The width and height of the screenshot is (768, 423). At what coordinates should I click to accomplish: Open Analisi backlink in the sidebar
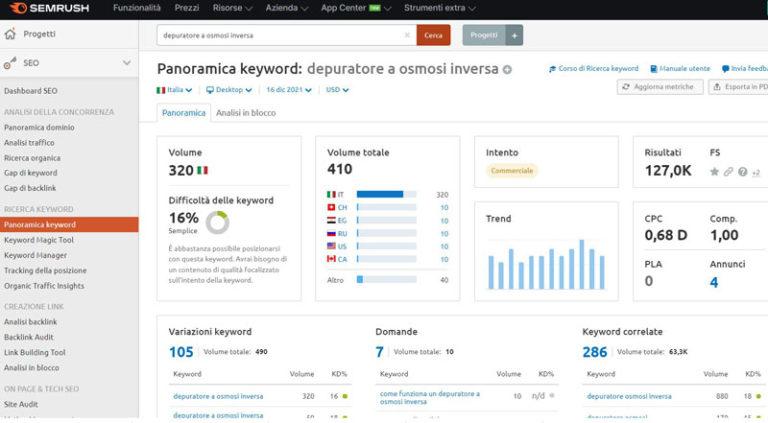coord(30,322)
